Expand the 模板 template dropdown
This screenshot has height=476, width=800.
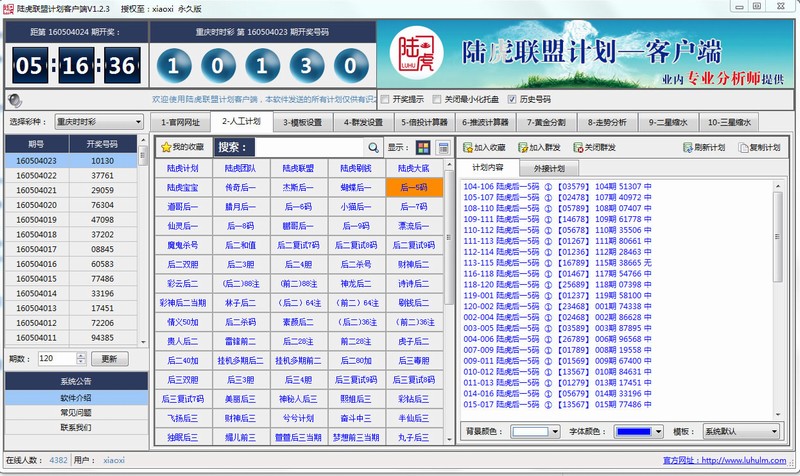click(x=739, y=431)
